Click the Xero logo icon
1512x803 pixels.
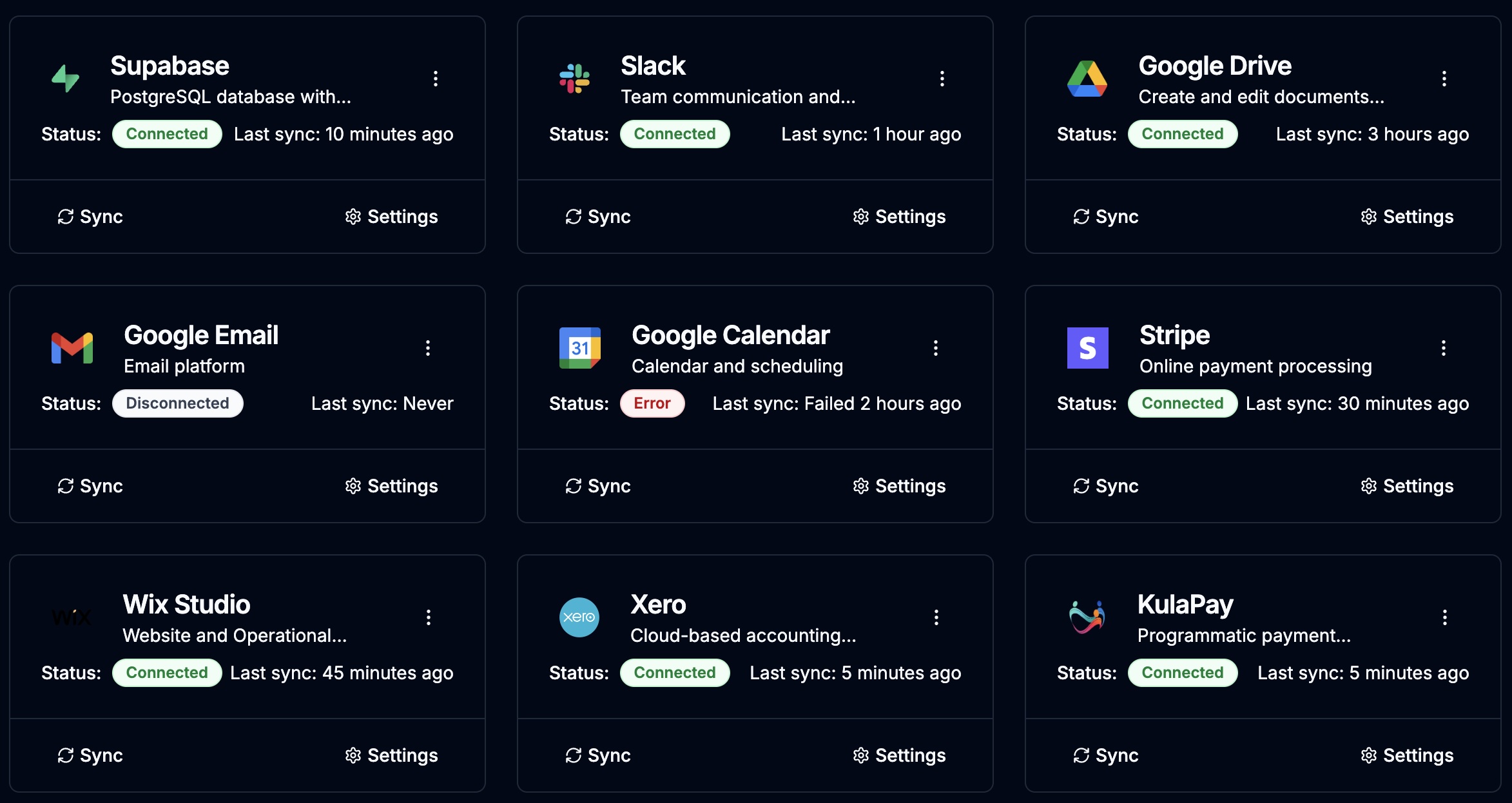579,617
